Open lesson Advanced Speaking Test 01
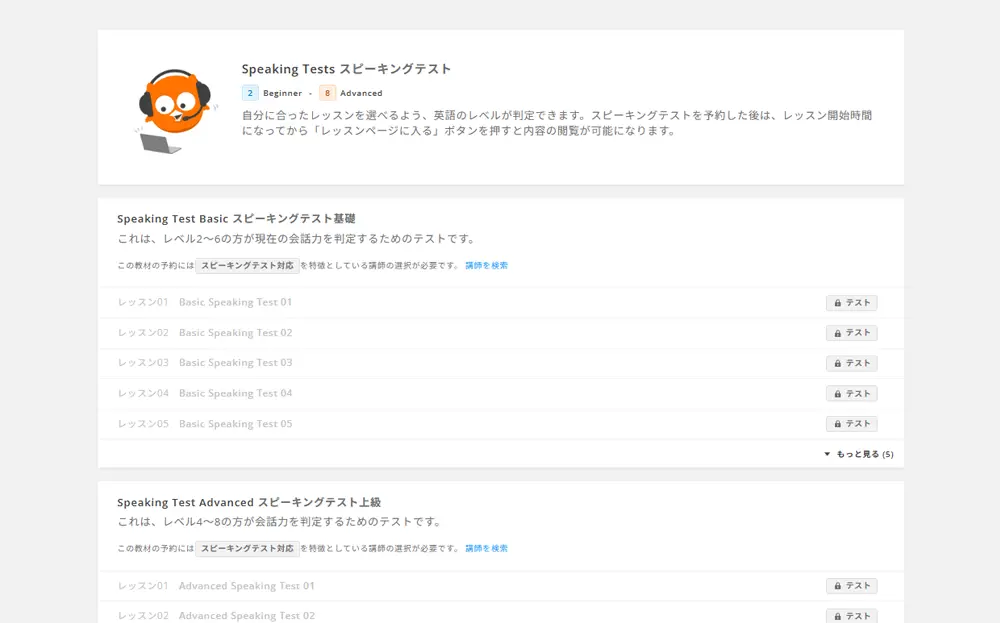Viewport: 1000px width, 623px height. coord(246,586)
